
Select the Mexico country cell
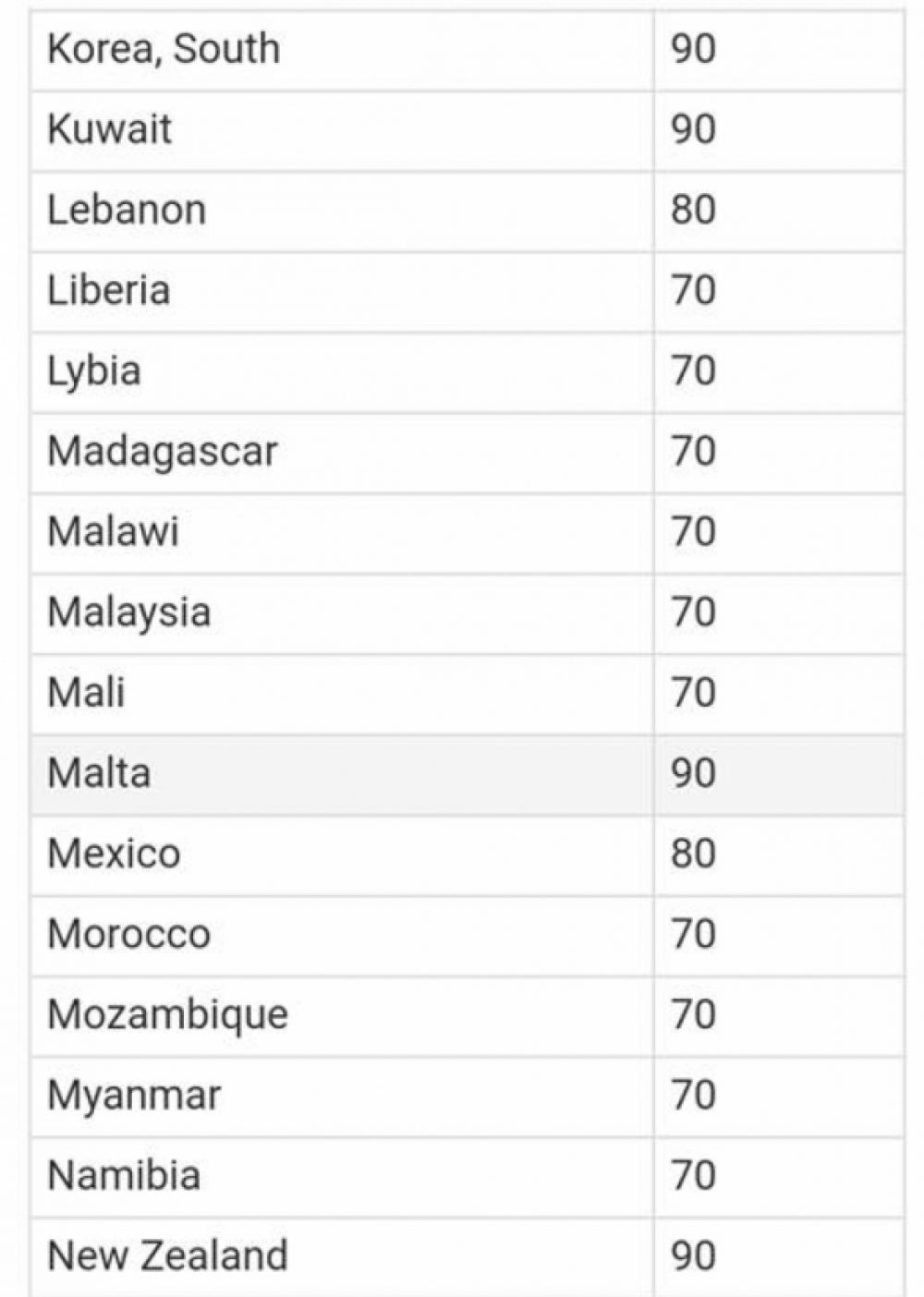point(342,855)
